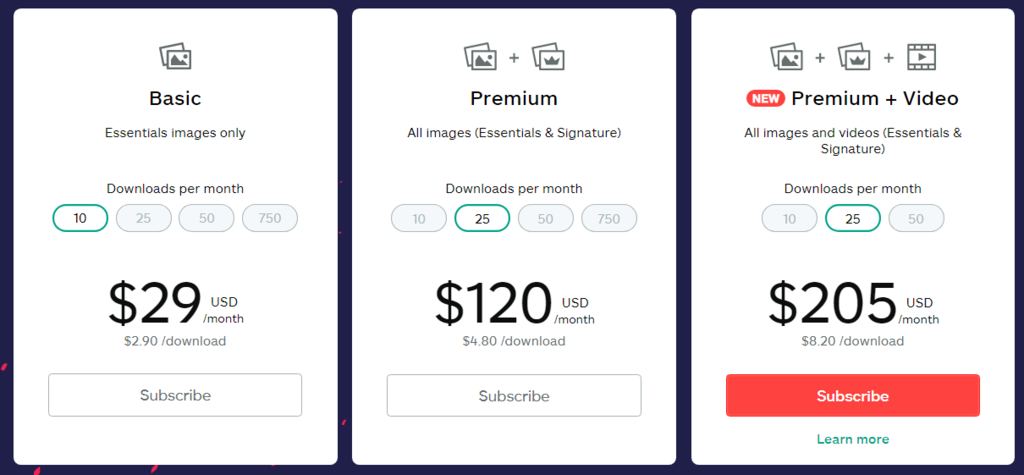Select 50 downloads in Basic plan

[206, 218]
